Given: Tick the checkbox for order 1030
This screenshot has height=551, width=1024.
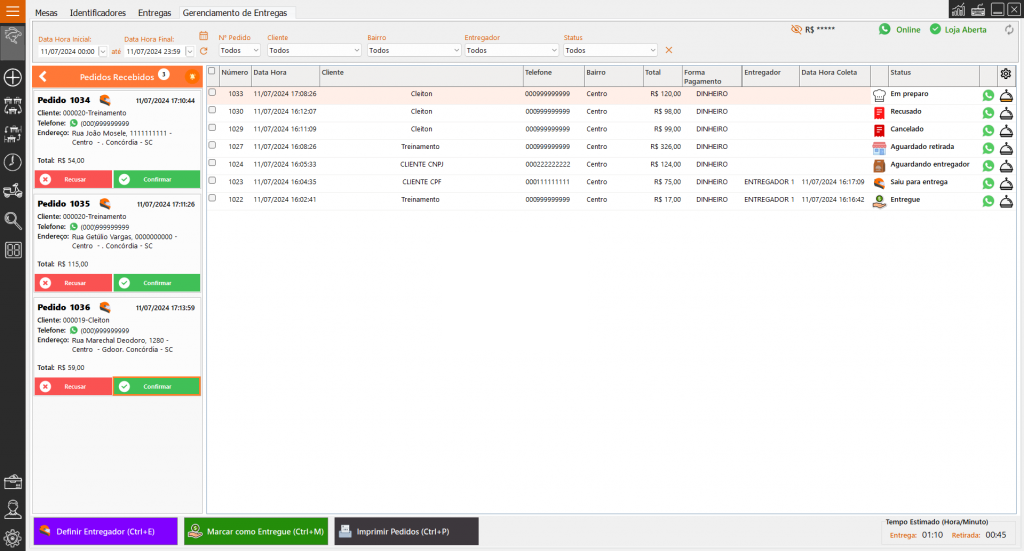Looking at the screenshot, I should pos(212,111).
